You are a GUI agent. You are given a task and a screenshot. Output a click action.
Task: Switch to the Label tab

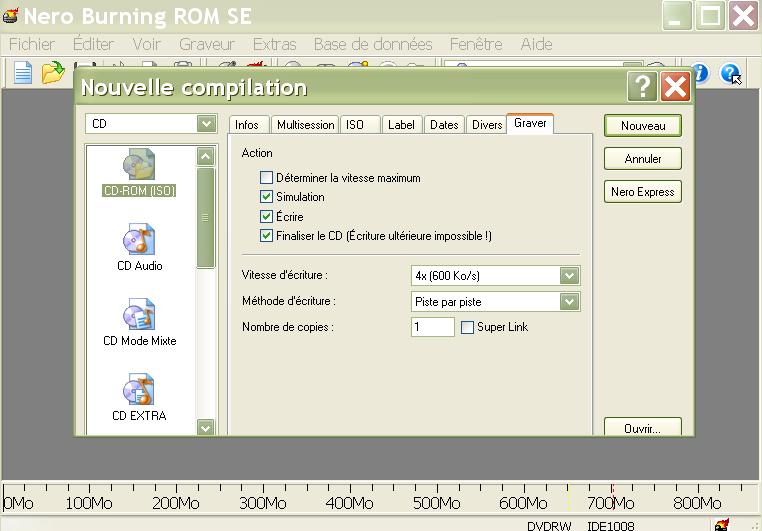[x=401, y=125]
